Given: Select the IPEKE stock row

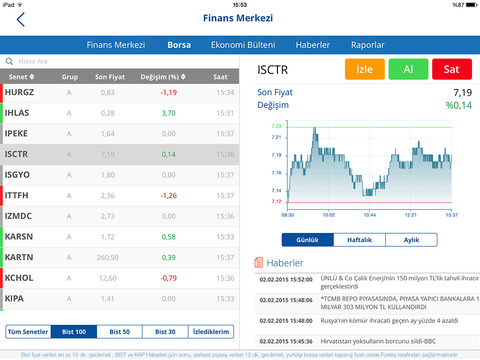Looking at the screenshot, I should coord(120,134).
